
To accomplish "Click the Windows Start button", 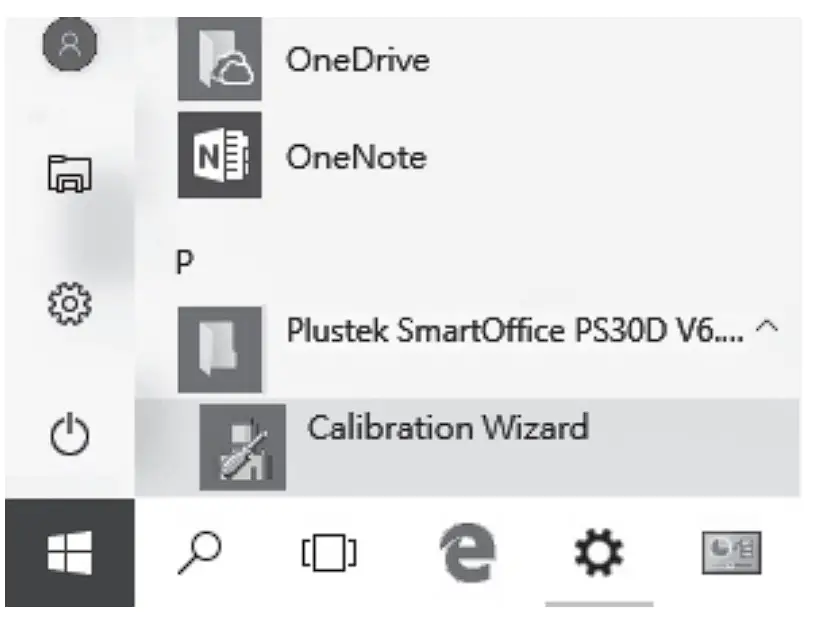I will point(69,553).
